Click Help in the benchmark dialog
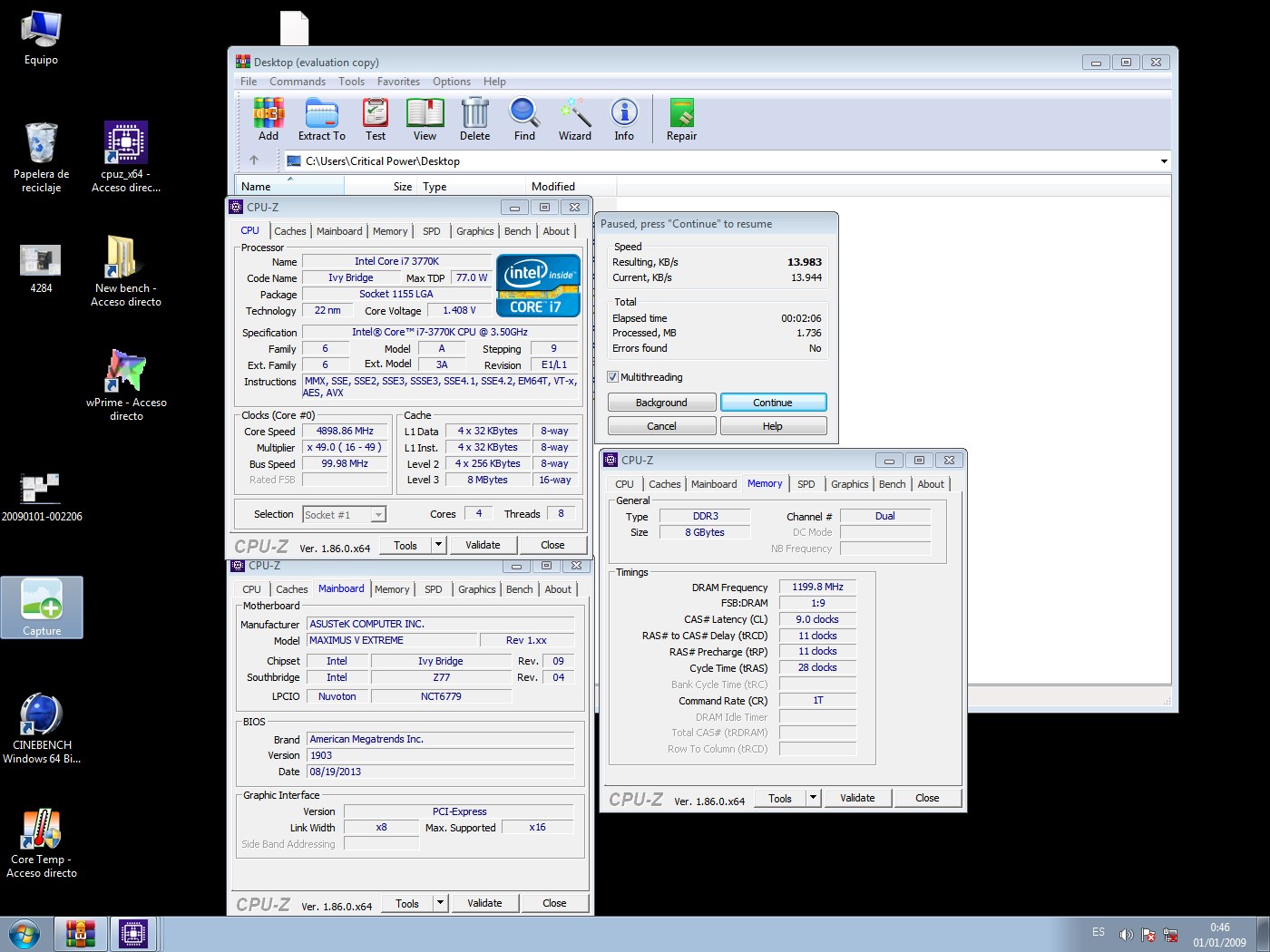 773,426
